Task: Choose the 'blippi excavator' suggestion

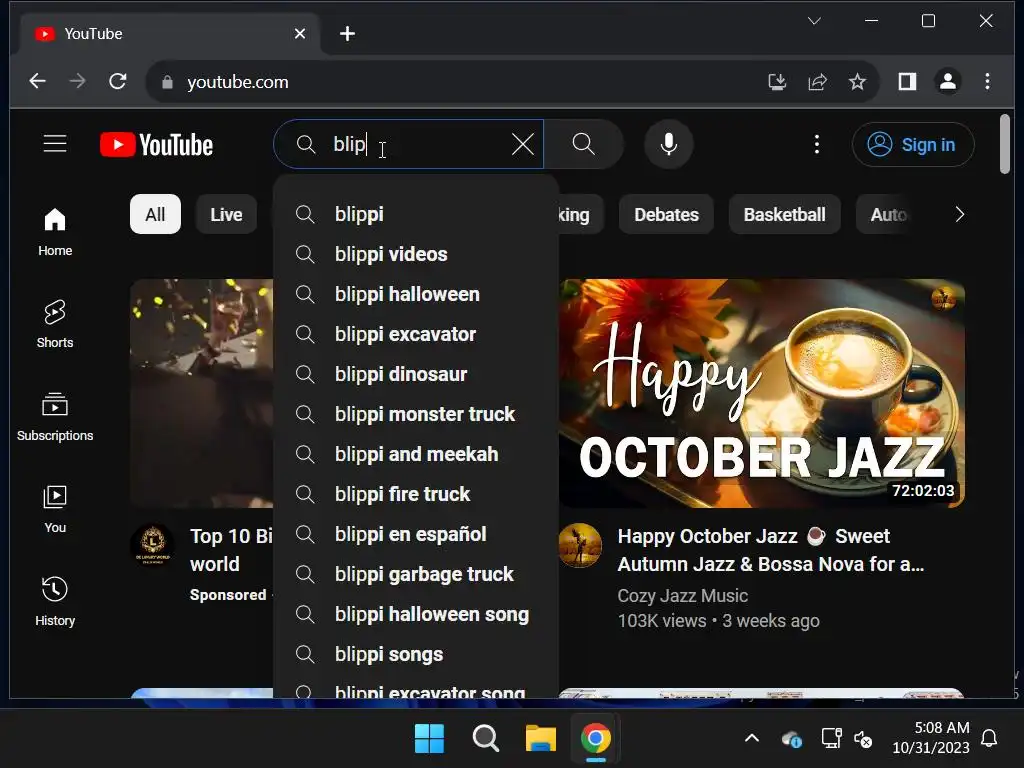Action: click(x=415, y=334)
